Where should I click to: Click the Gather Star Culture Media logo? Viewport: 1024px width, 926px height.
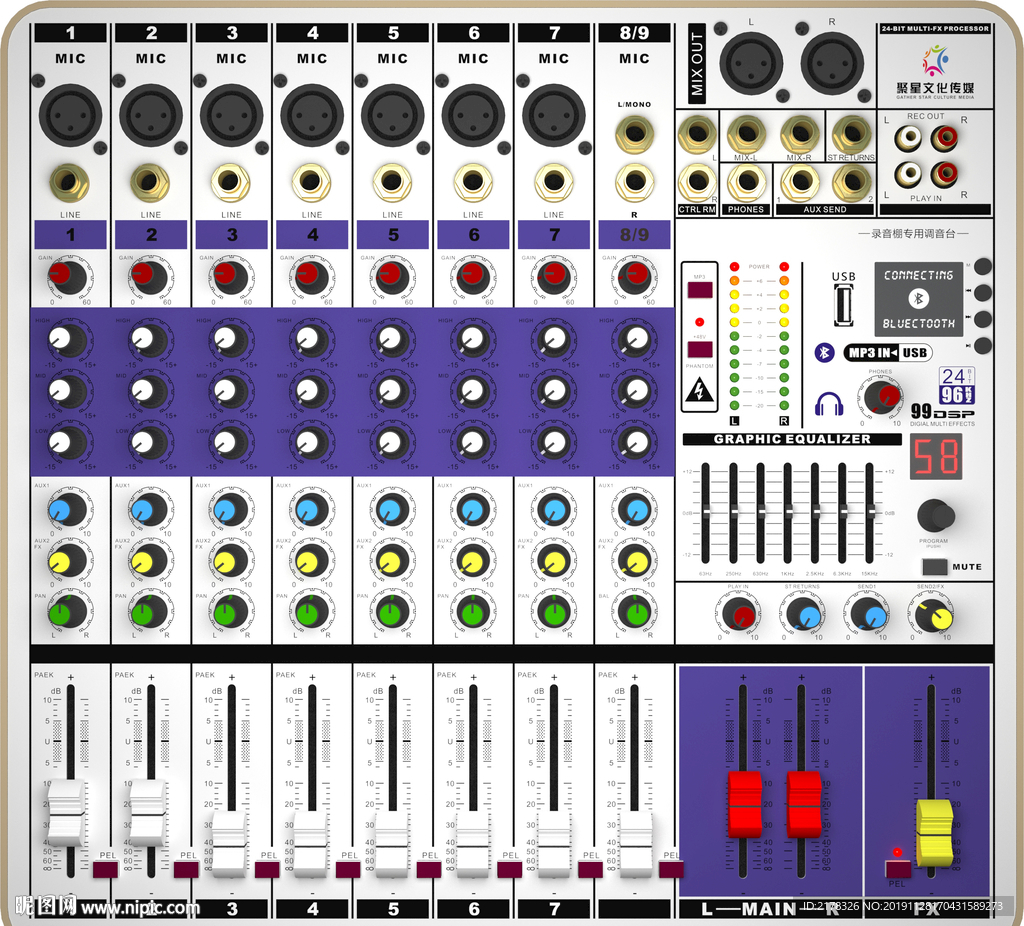point(935,70)
